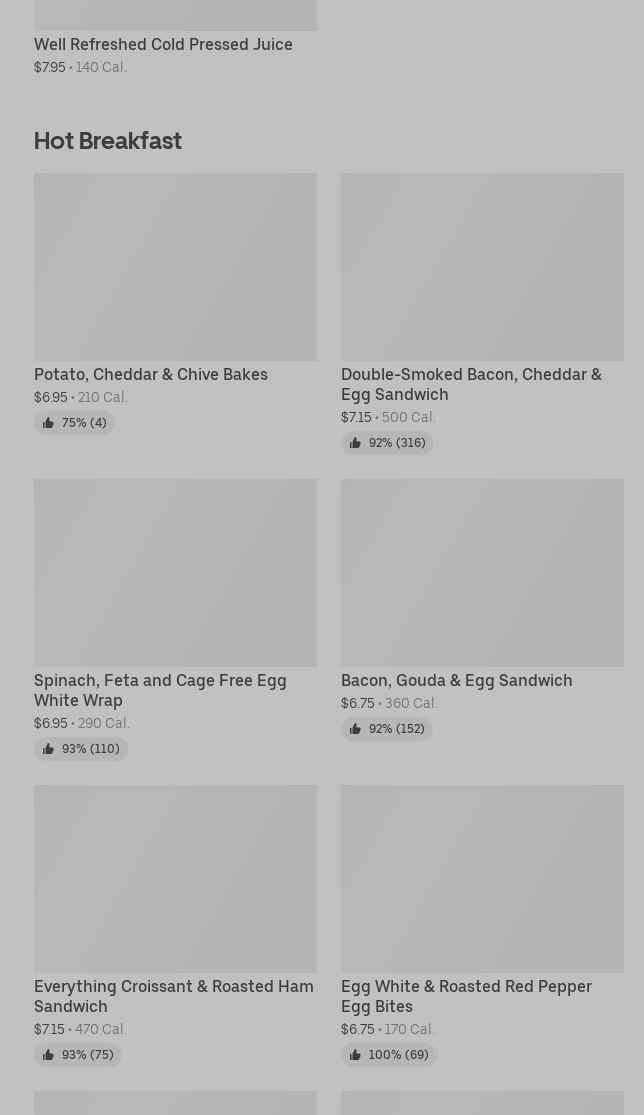Click thumbs-up icon under Potato, Cheddar & Chive Bakes

click(48, 423)
